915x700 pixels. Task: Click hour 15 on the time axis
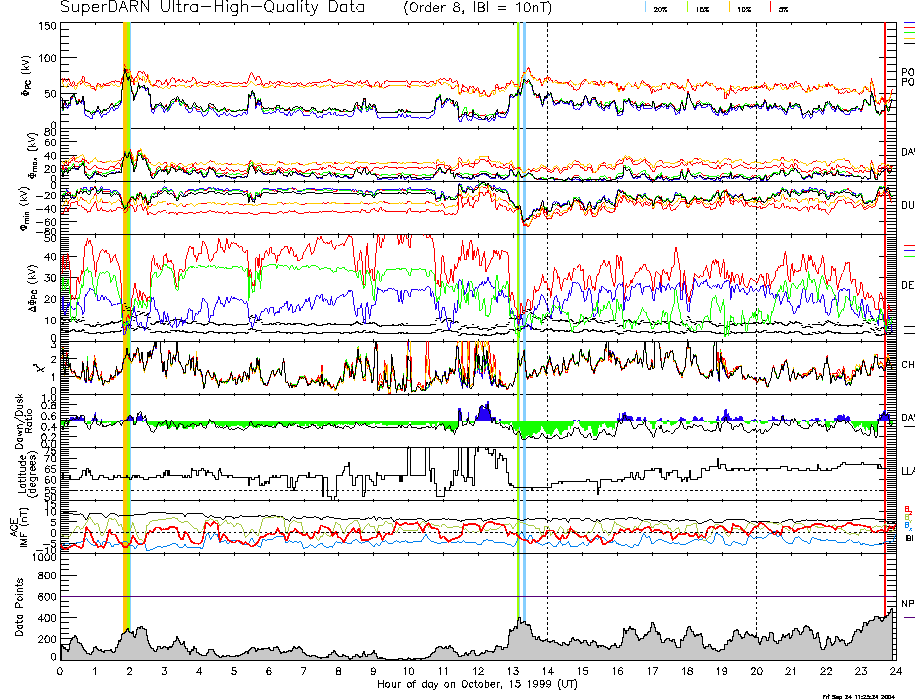tap(582, 671)
